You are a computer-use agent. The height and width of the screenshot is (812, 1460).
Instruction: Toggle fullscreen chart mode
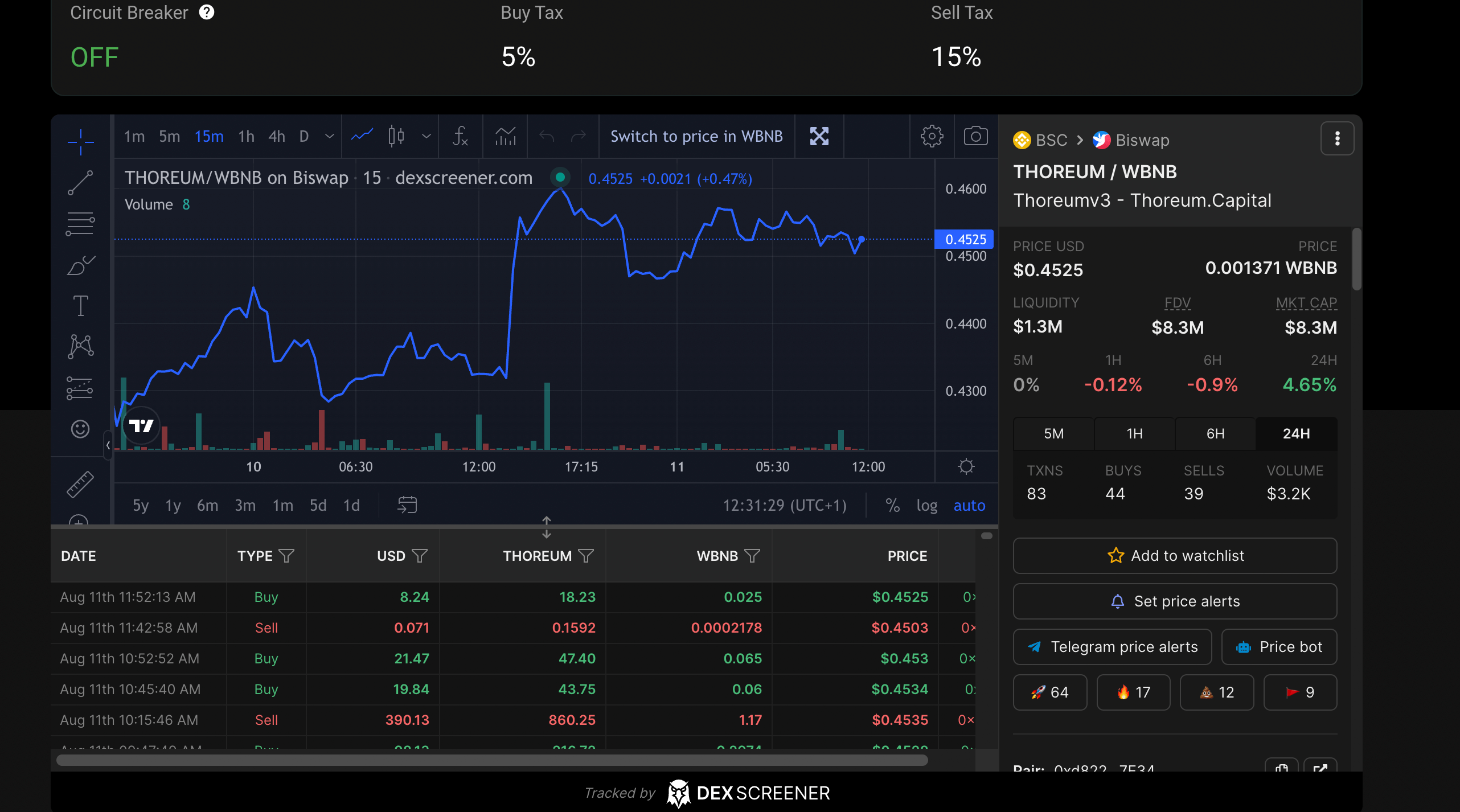tap(819, 136)
